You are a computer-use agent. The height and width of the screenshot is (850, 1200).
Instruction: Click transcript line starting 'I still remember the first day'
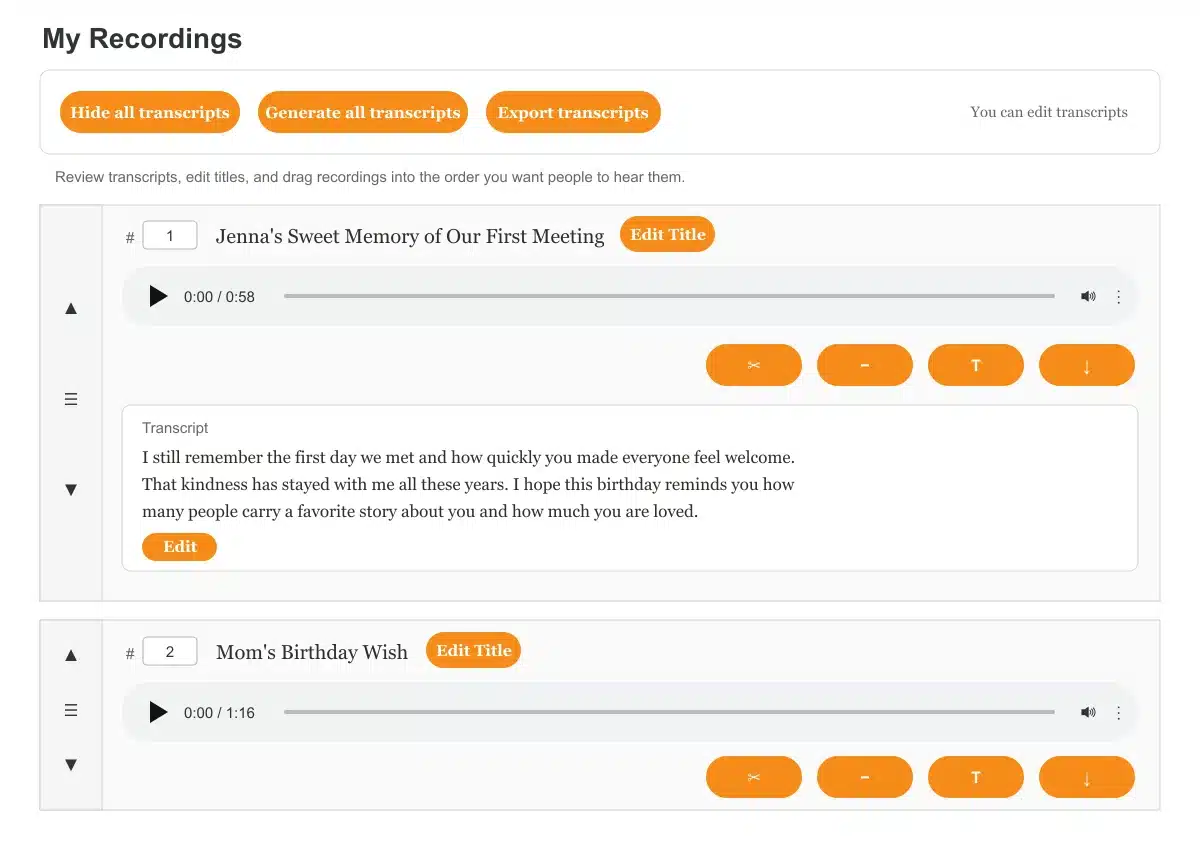pos(468,458)
